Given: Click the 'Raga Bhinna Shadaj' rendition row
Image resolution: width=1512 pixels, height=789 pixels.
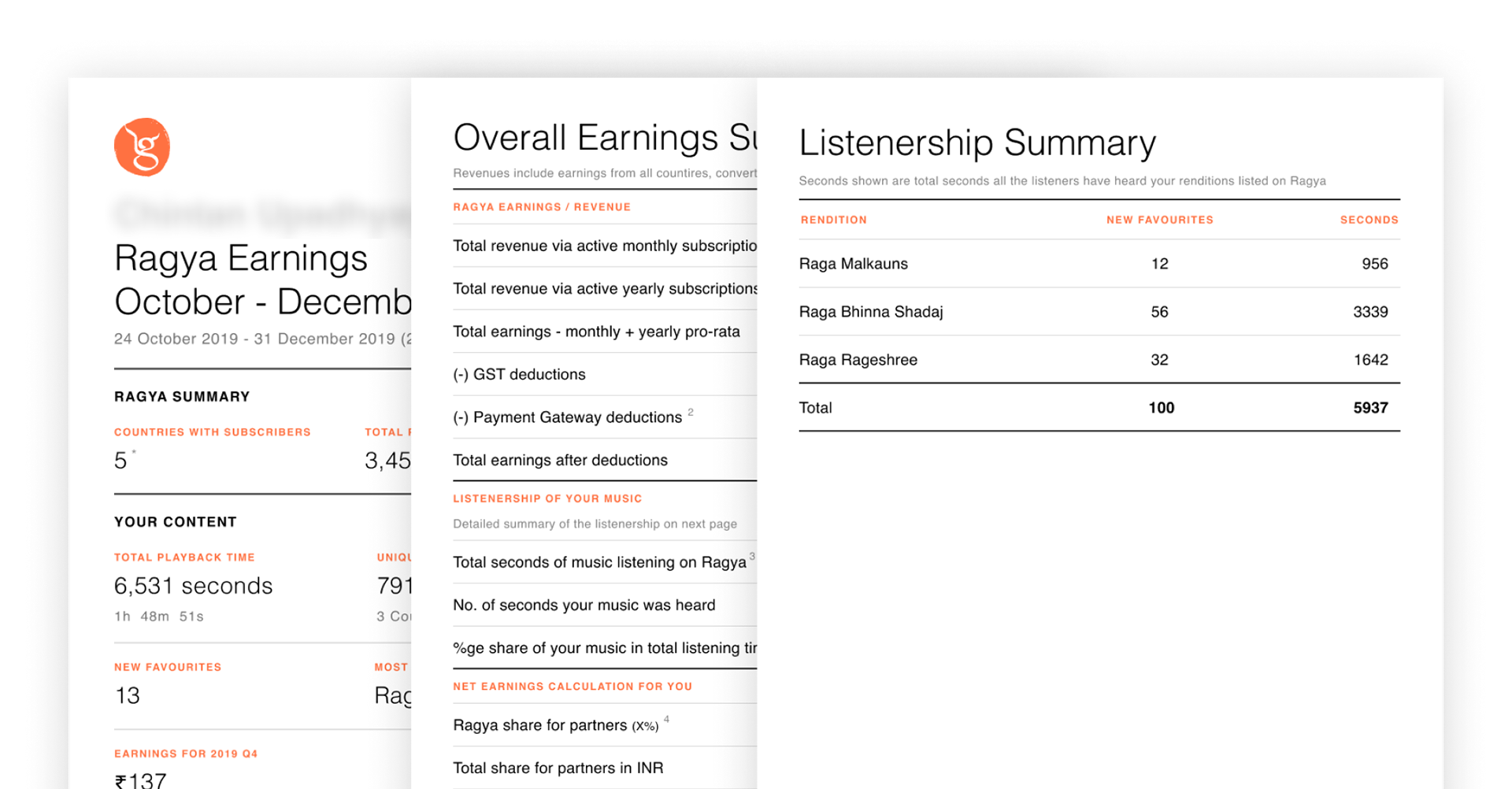Looking at the screenshot, I should click(x=1099, y=312).
